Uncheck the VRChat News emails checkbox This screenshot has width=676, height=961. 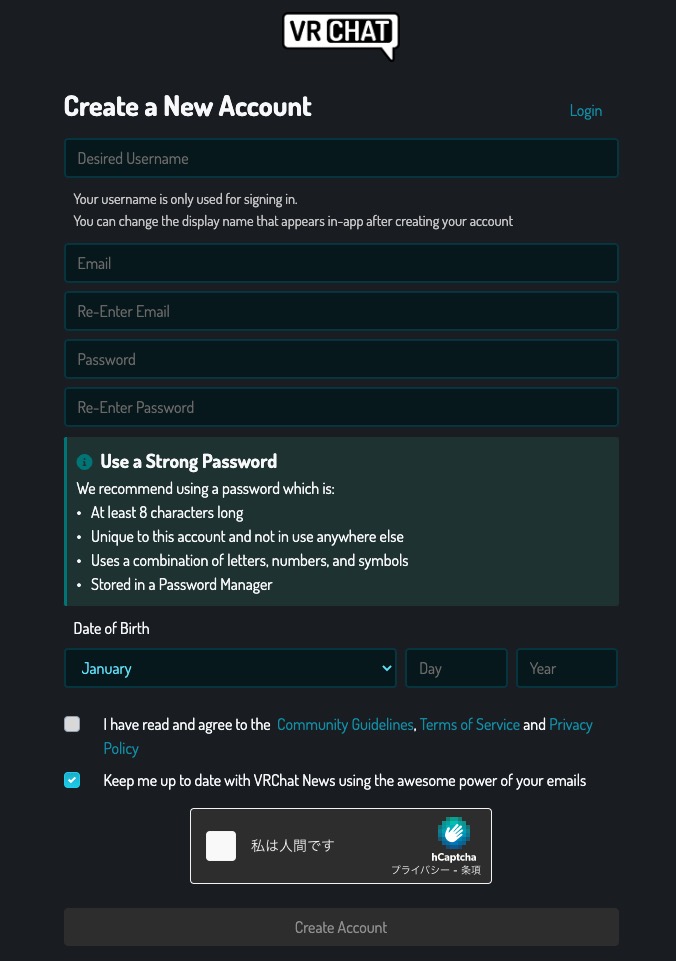(72, 780)
